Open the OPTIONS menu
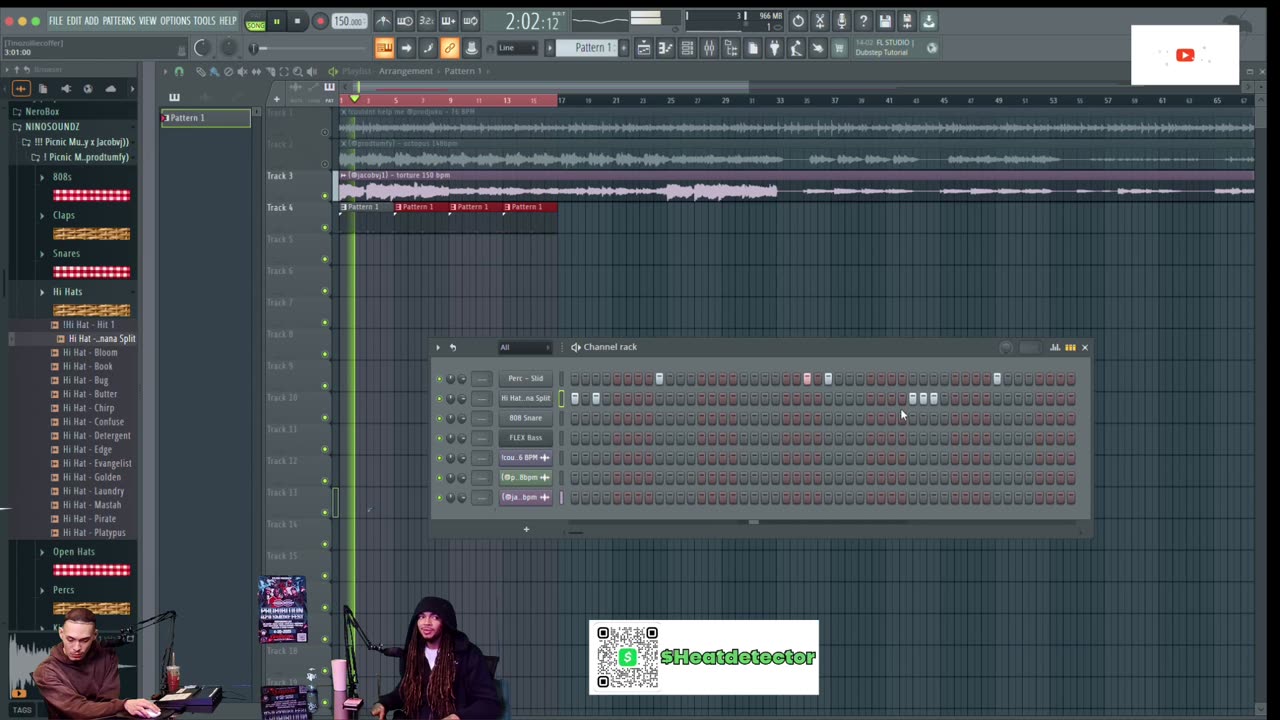The height and width of the screenshot is (720, 1280). (175, 21)
